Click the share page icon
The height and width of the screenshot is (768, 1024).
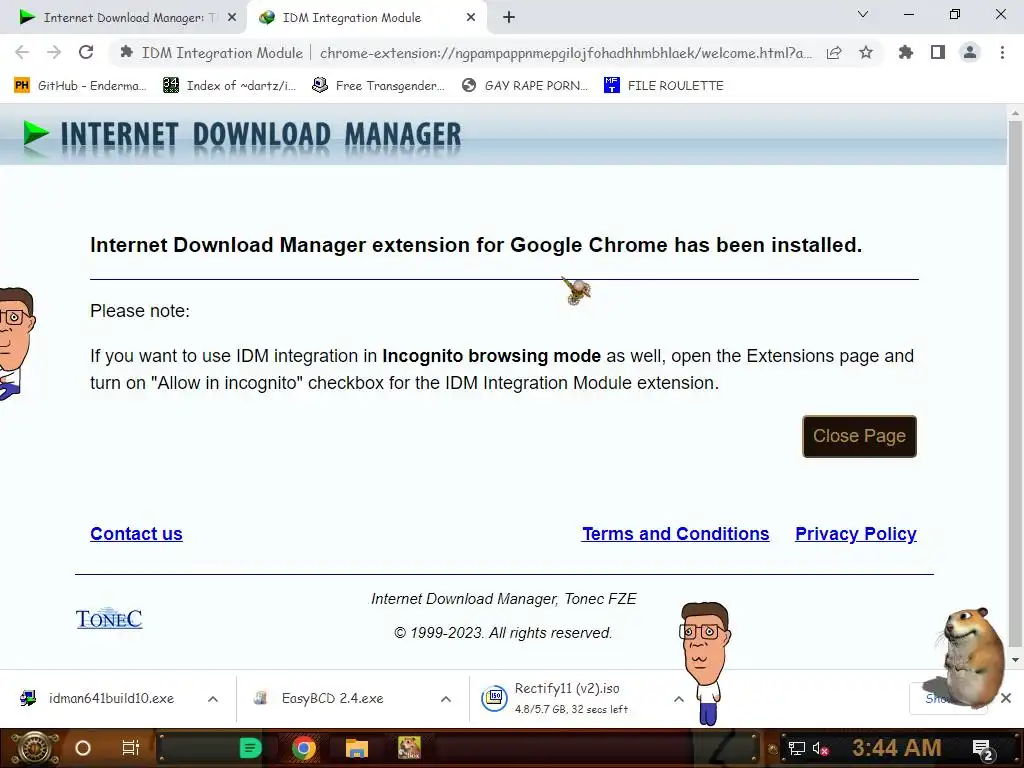[x=834, y=53]
